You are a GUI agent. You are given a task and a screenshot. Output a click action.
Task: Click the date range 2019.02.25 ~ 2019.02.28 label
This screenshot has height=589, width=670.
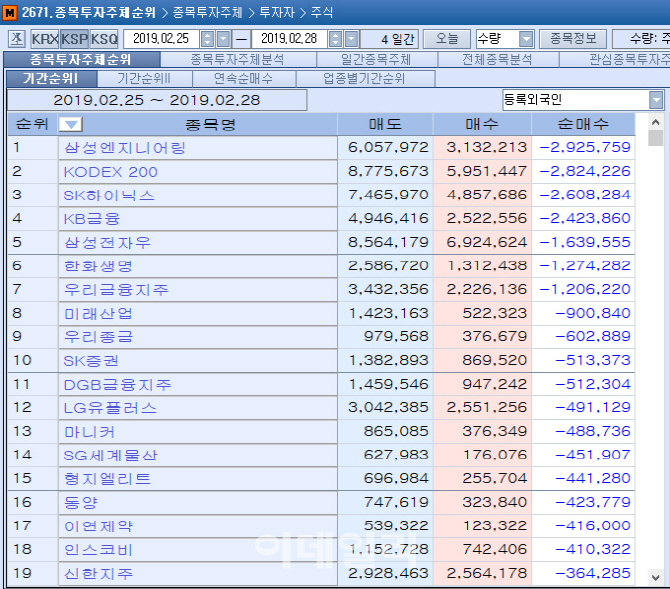pyautogui.click(x=157, y=100)
